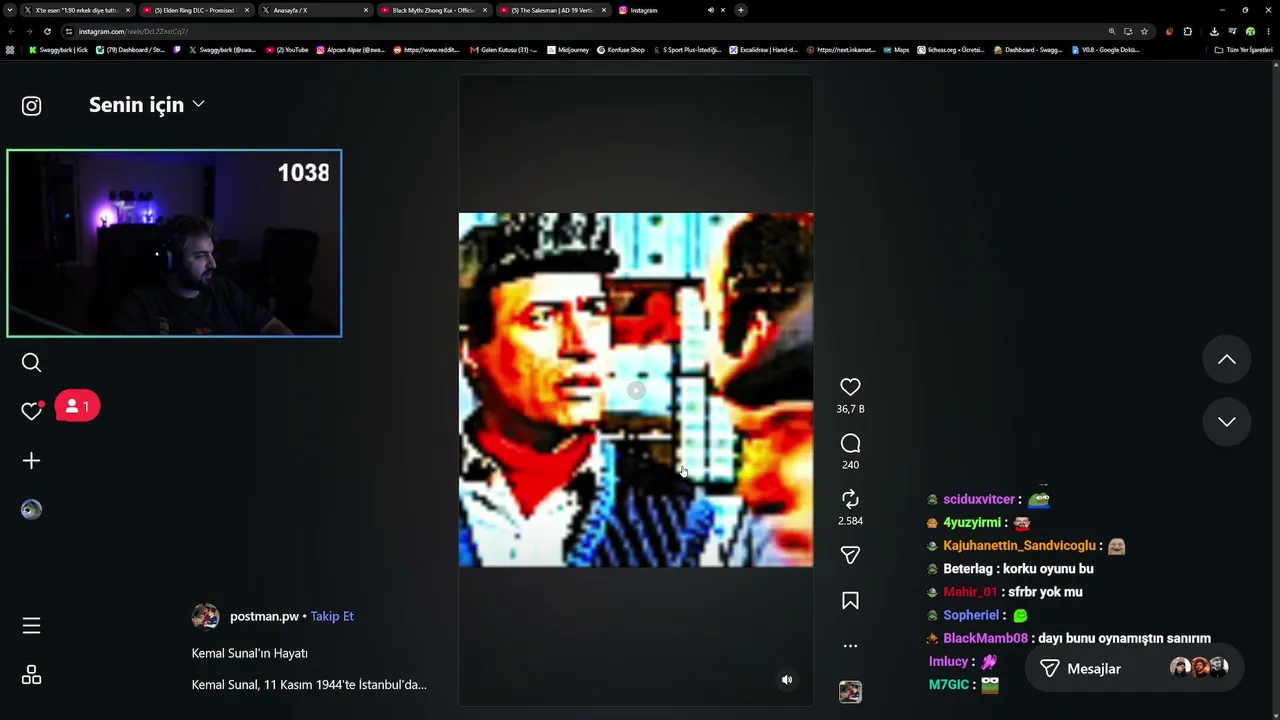Open reel three-dot options menu
Image resolution: width=1280 pixels, height=720 pixels.
850,646
